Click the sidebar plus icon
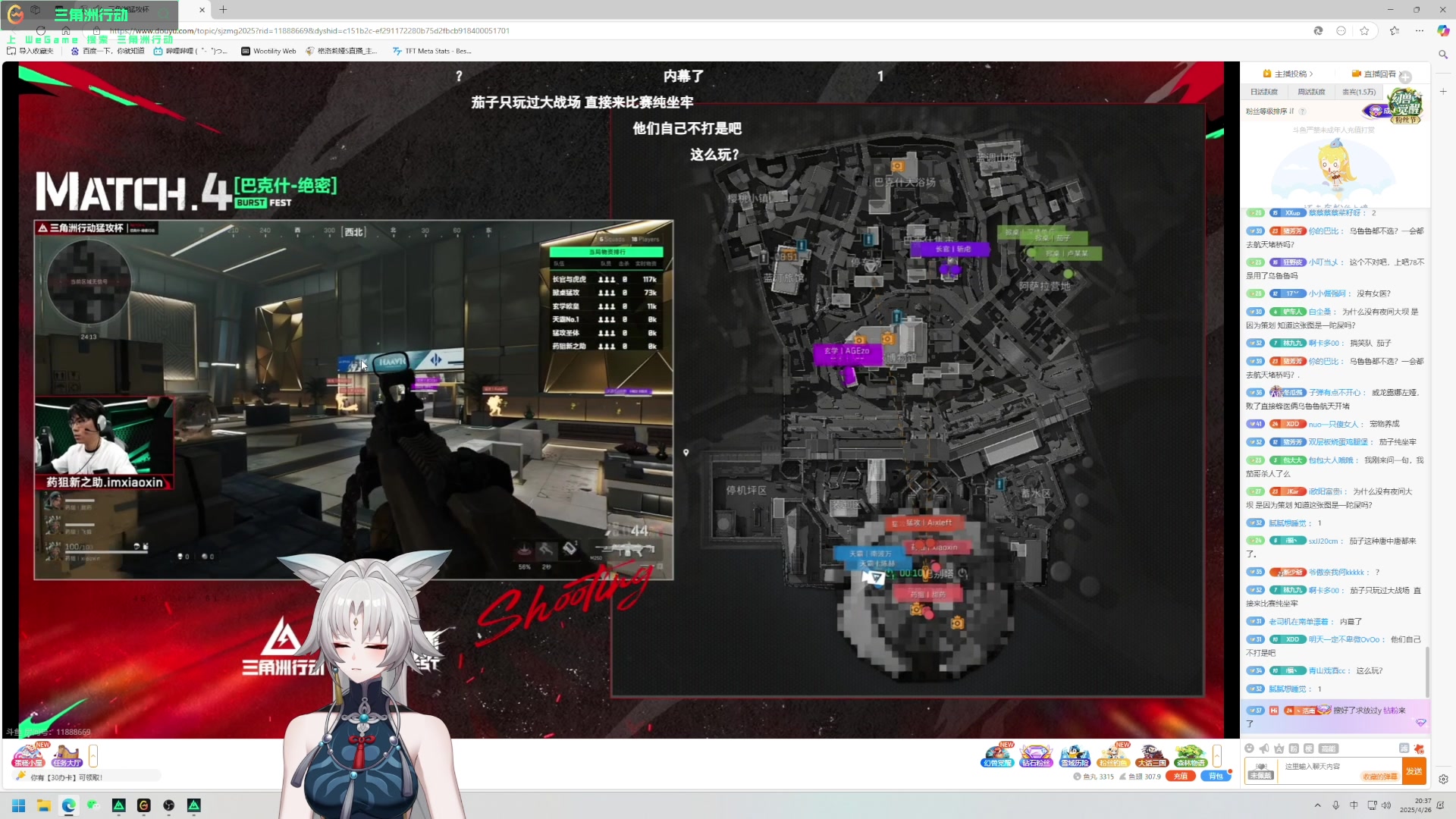Image resolution: width=1456 pixels, height=819 pixels. 1443,91
